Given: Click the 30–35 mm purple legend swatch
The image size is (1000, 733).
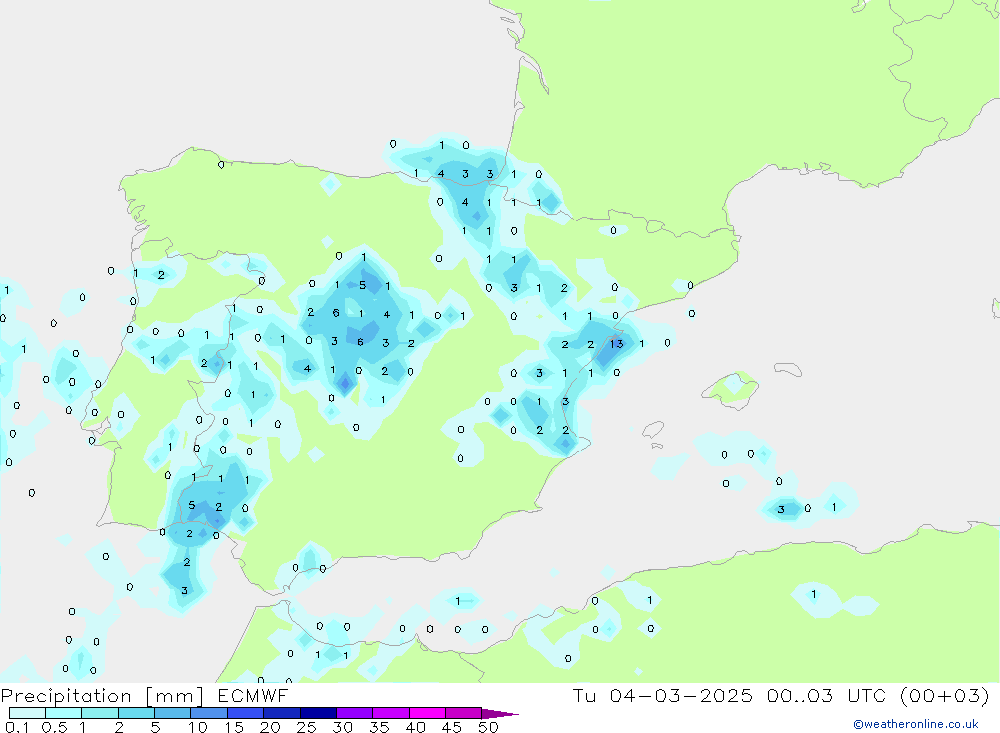Looking at the screenshot, I should 354,713.
